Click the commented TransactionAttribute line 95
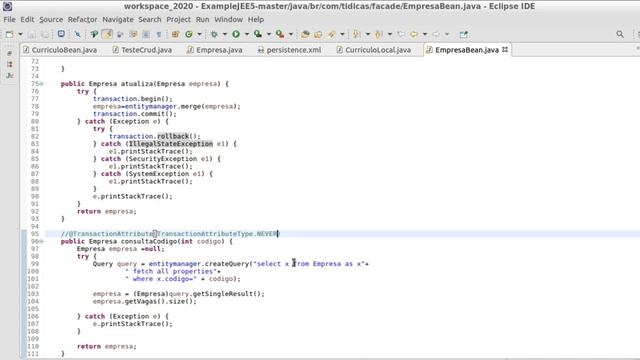Viewport: 640px width, 360px height. 170,234
